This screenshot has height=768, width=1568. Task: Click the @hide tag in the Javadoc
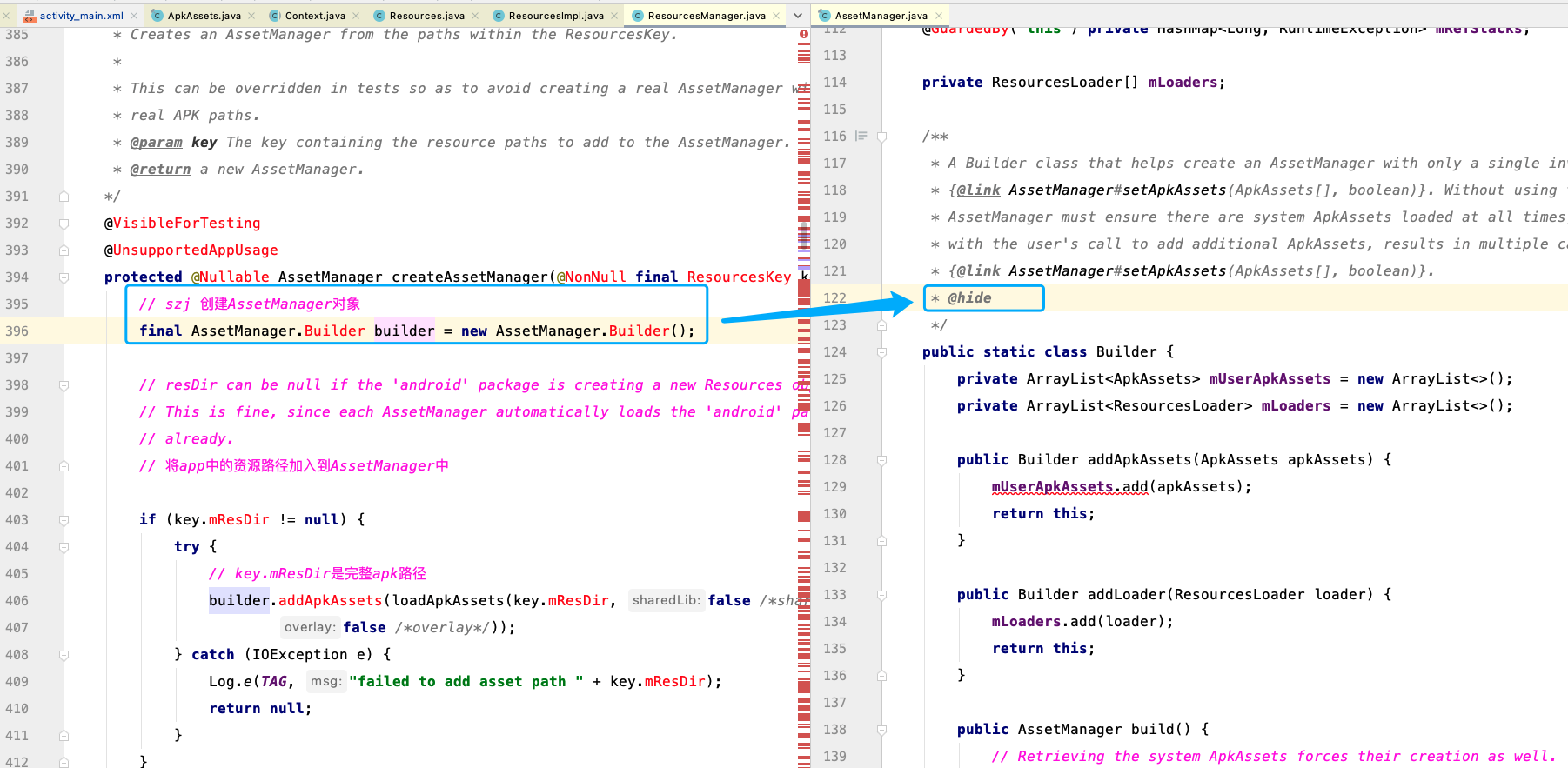coord(969,297)
